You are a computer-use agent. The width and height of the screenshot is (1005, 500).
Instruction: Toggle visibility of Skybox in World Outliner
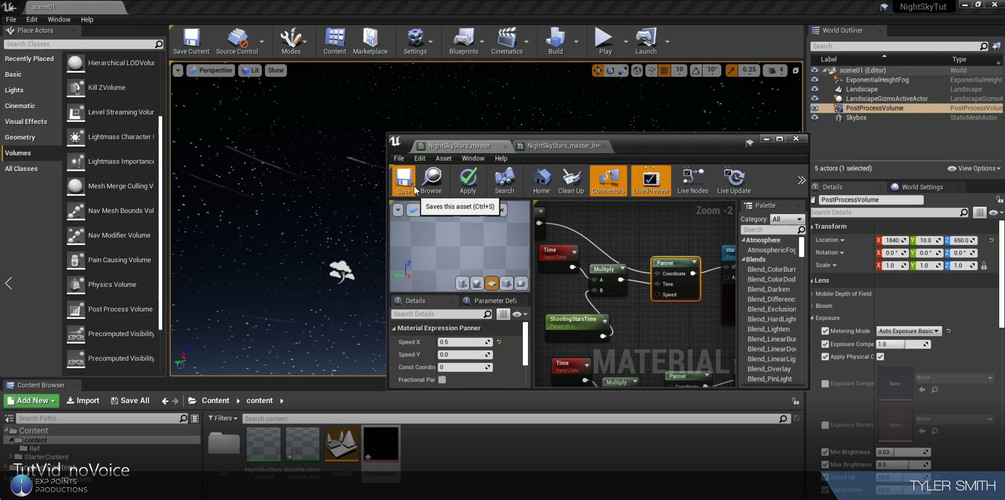[815, 118]
